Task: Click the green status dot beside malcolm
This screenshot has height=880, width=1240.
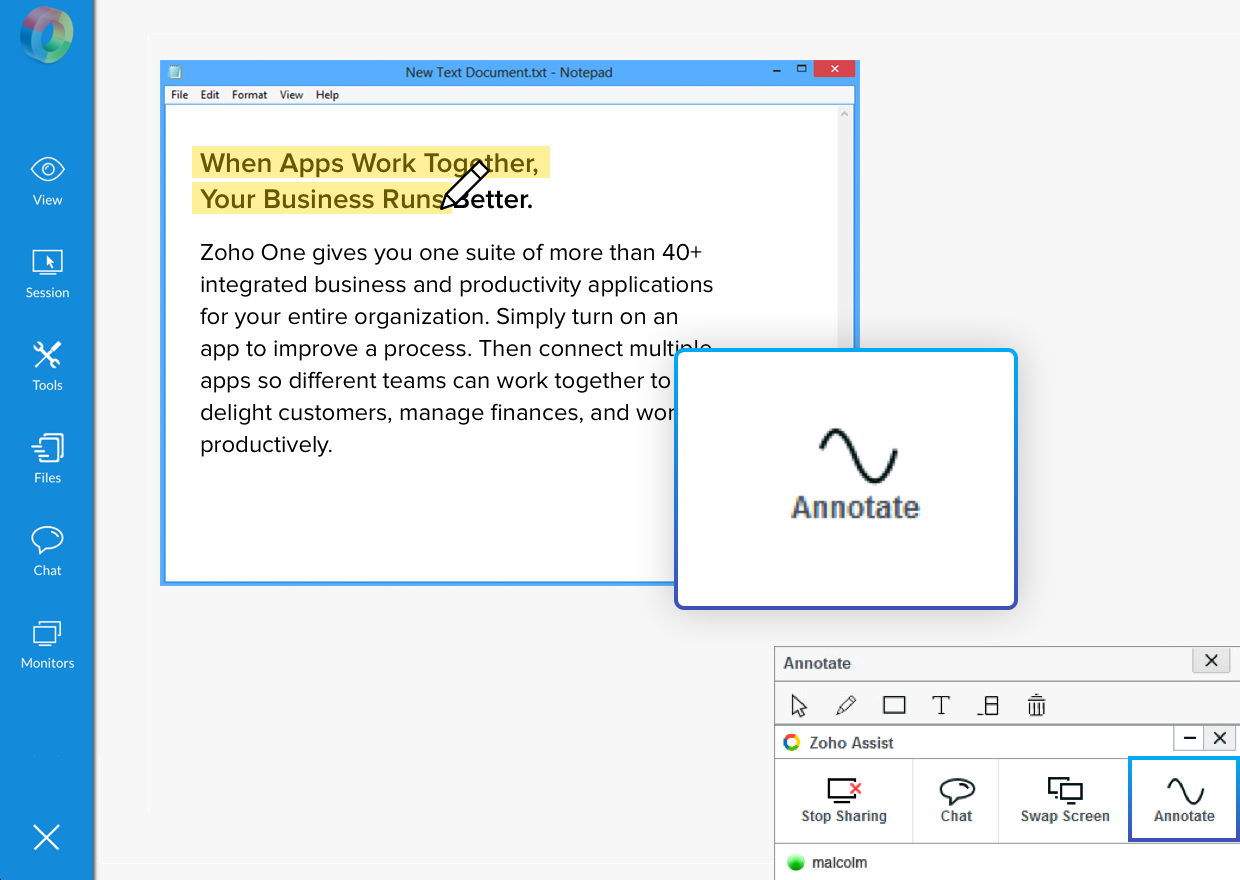Action: 796,862
